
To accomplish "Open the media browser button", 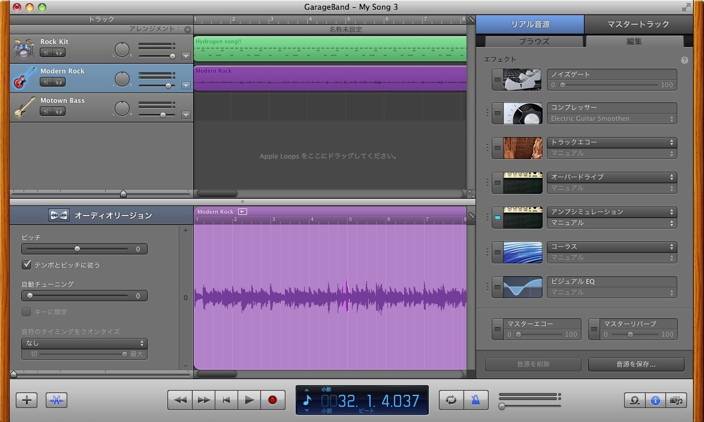I will click(676, 400).
